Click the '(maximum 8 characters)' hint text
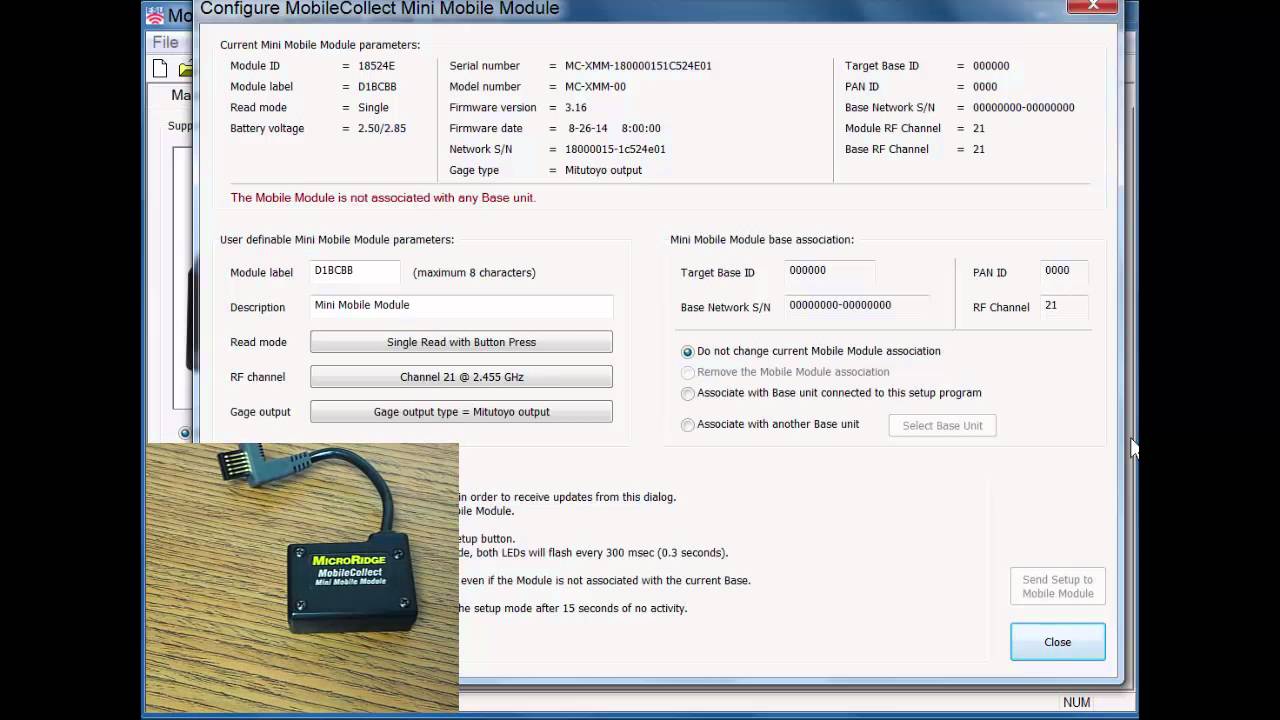 [x=474, y=272]
